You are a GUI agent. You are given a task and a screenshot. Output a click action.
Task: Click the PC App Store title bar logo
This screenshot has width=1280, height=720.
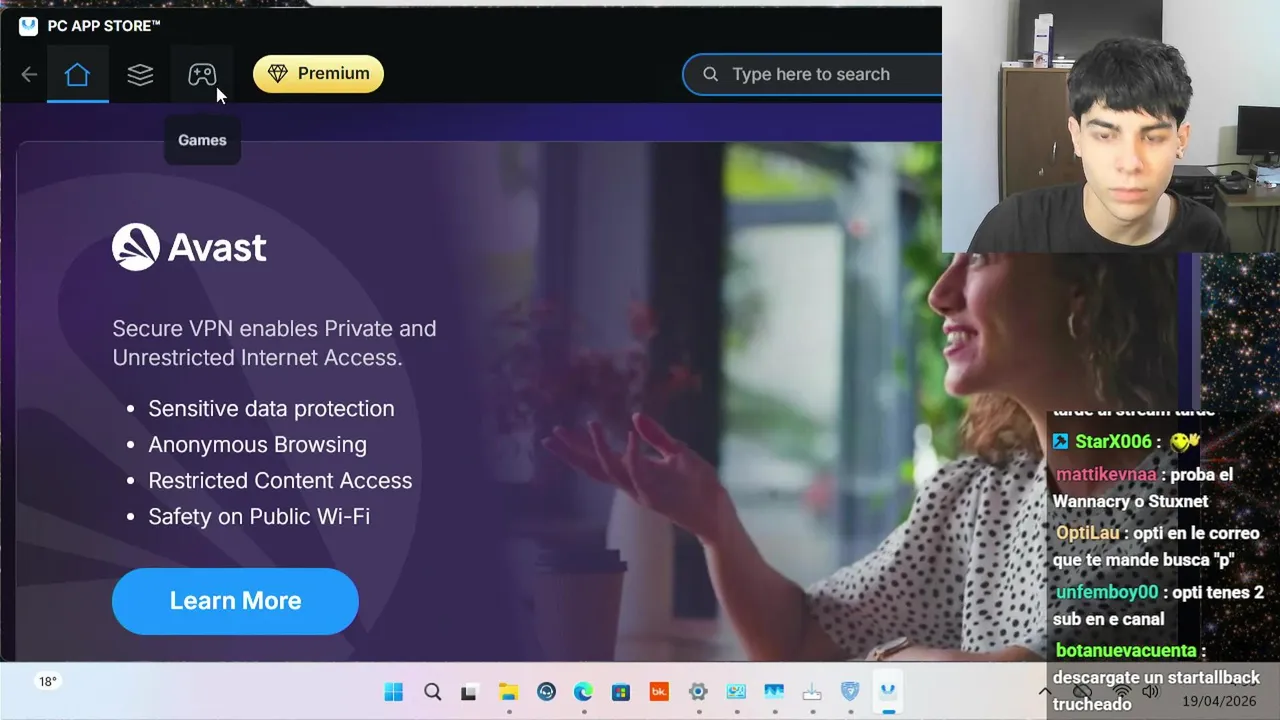pos(29,26)
